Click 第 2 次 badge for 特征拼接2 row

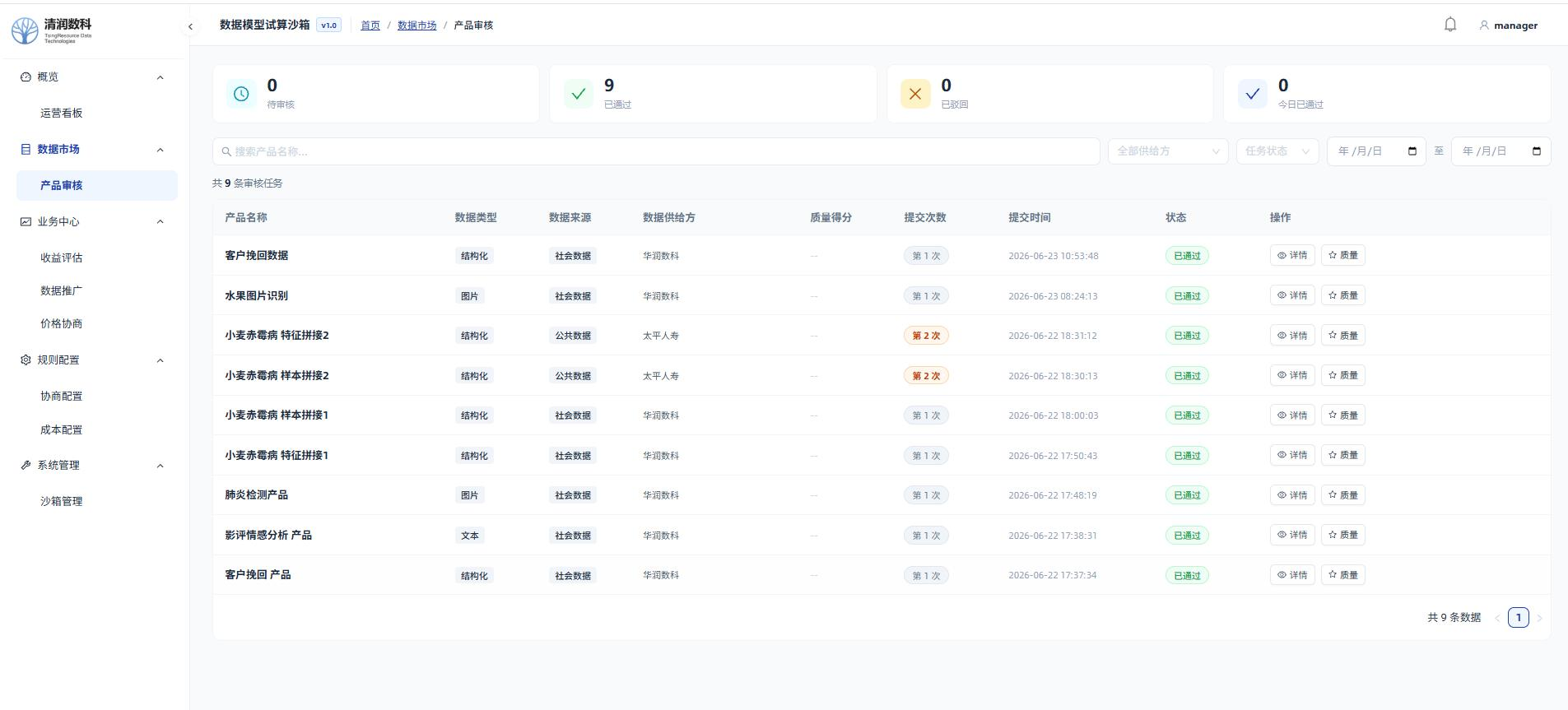coord(926,336)
